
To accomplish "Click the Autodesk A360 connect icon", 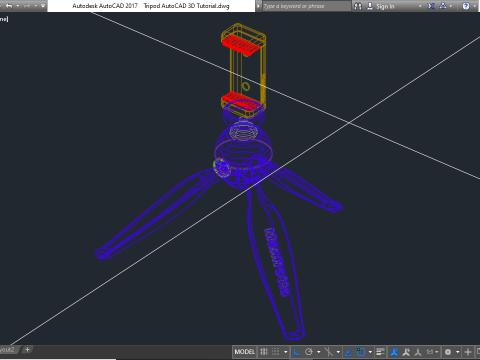I will coord(443,6).
